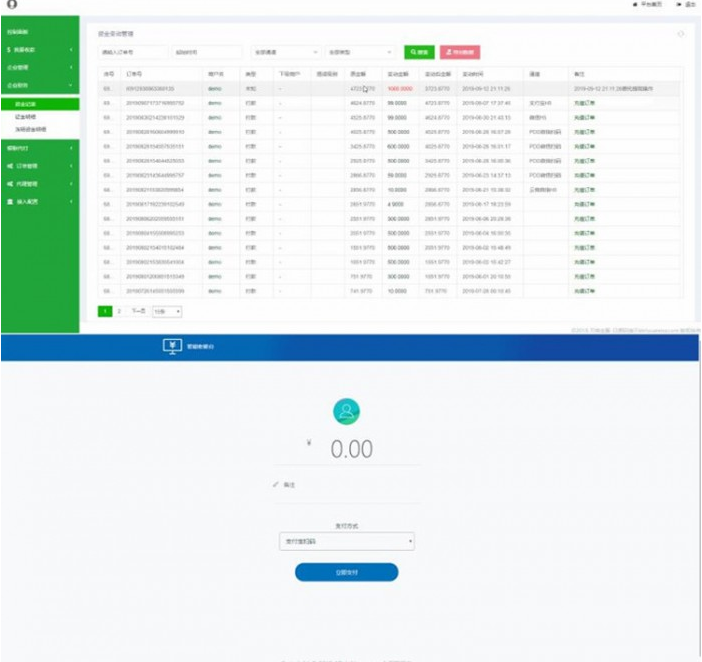Click the faint refresh icon on the table card
Screen dimensions: 702x662
681,34
